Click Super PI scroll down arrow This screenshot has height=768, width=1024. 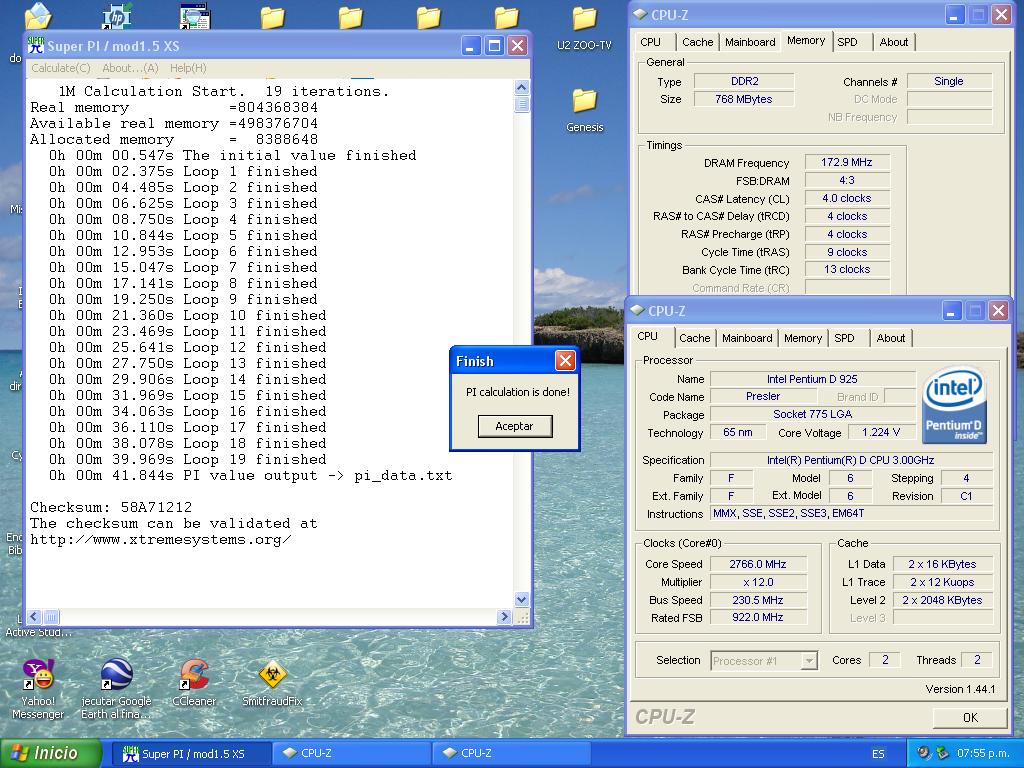click(521, 599)
